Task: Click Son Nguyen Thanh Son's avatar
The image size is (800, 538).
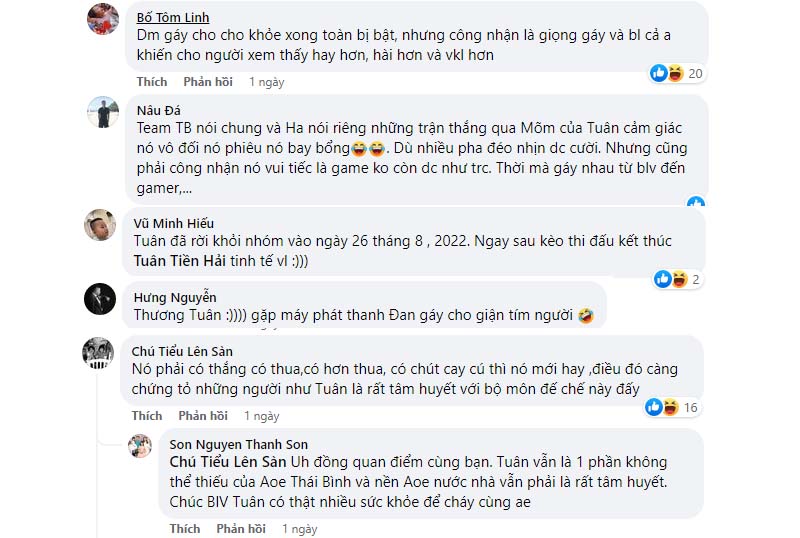Action: 140,446
